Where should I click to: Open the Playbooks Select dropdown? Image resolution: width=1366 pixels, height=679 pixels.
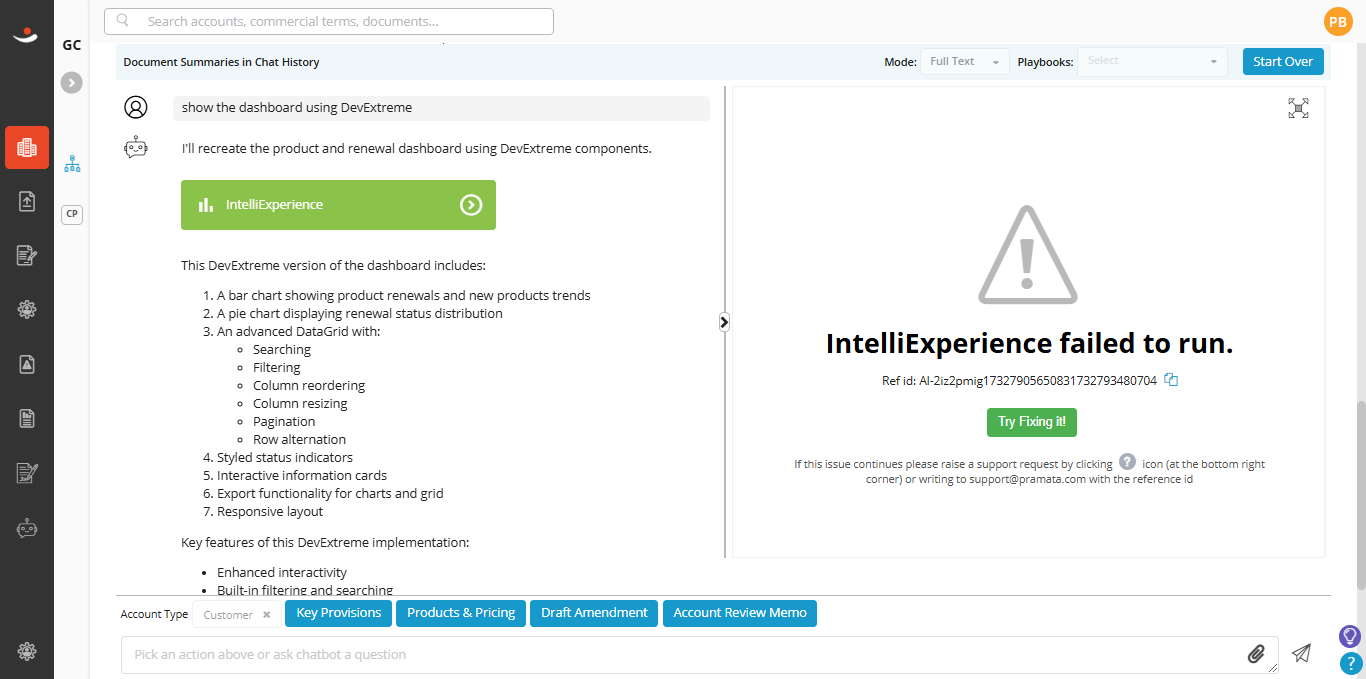tap(1152, 61)
